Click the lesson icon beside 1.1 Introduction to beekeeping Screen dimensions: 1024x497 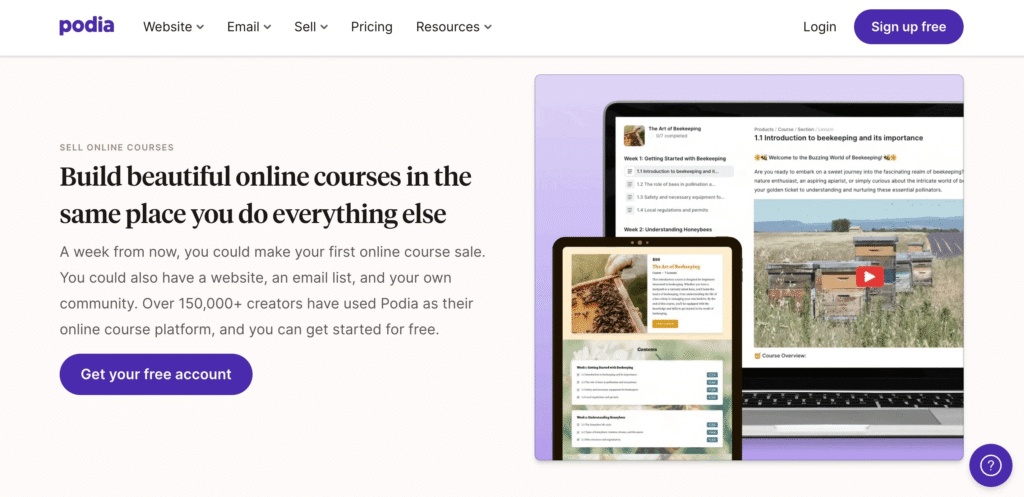(630, 171)
